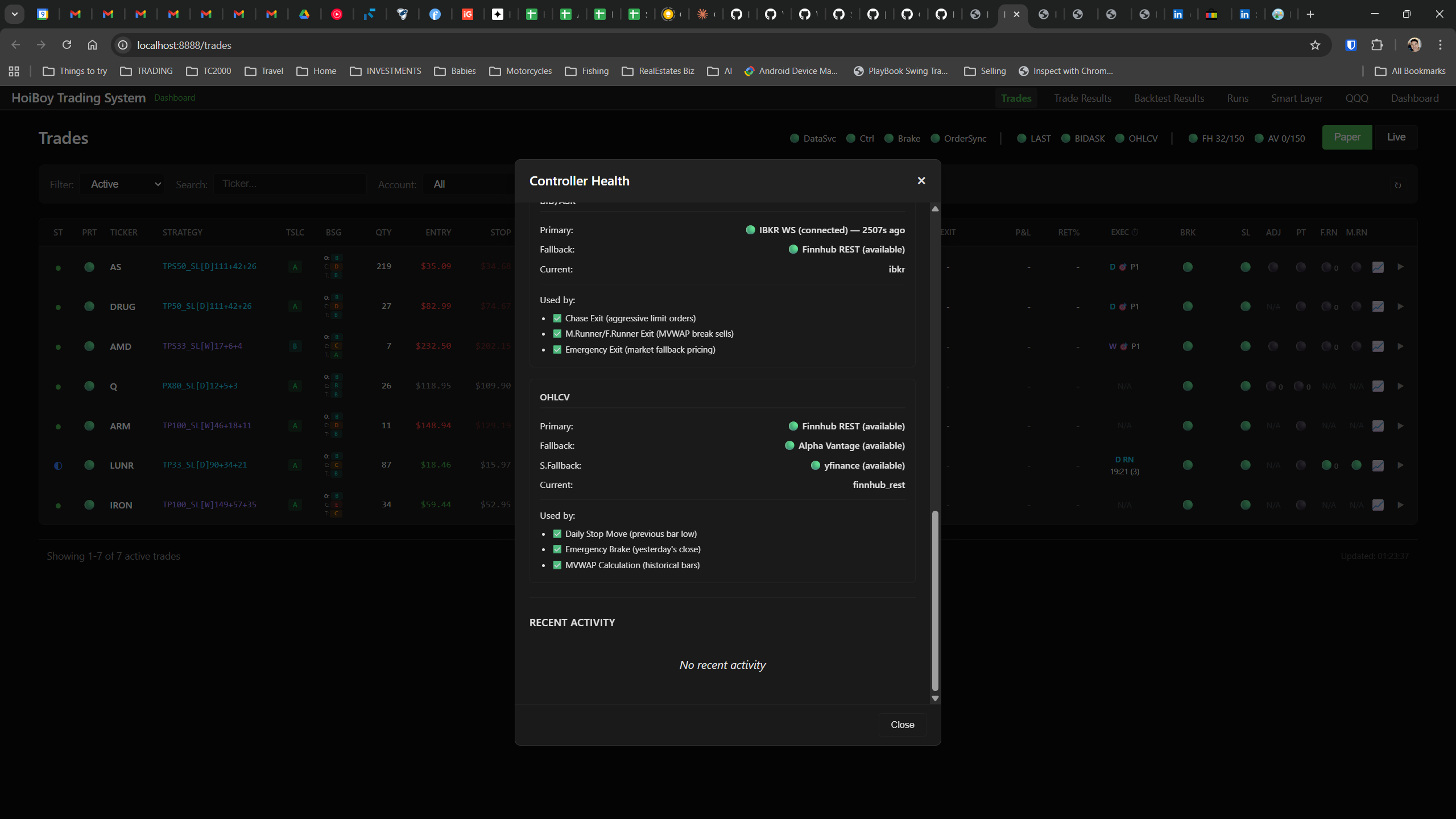
Task: Click the Ctrl status indicator
Action: click(860, 138)
